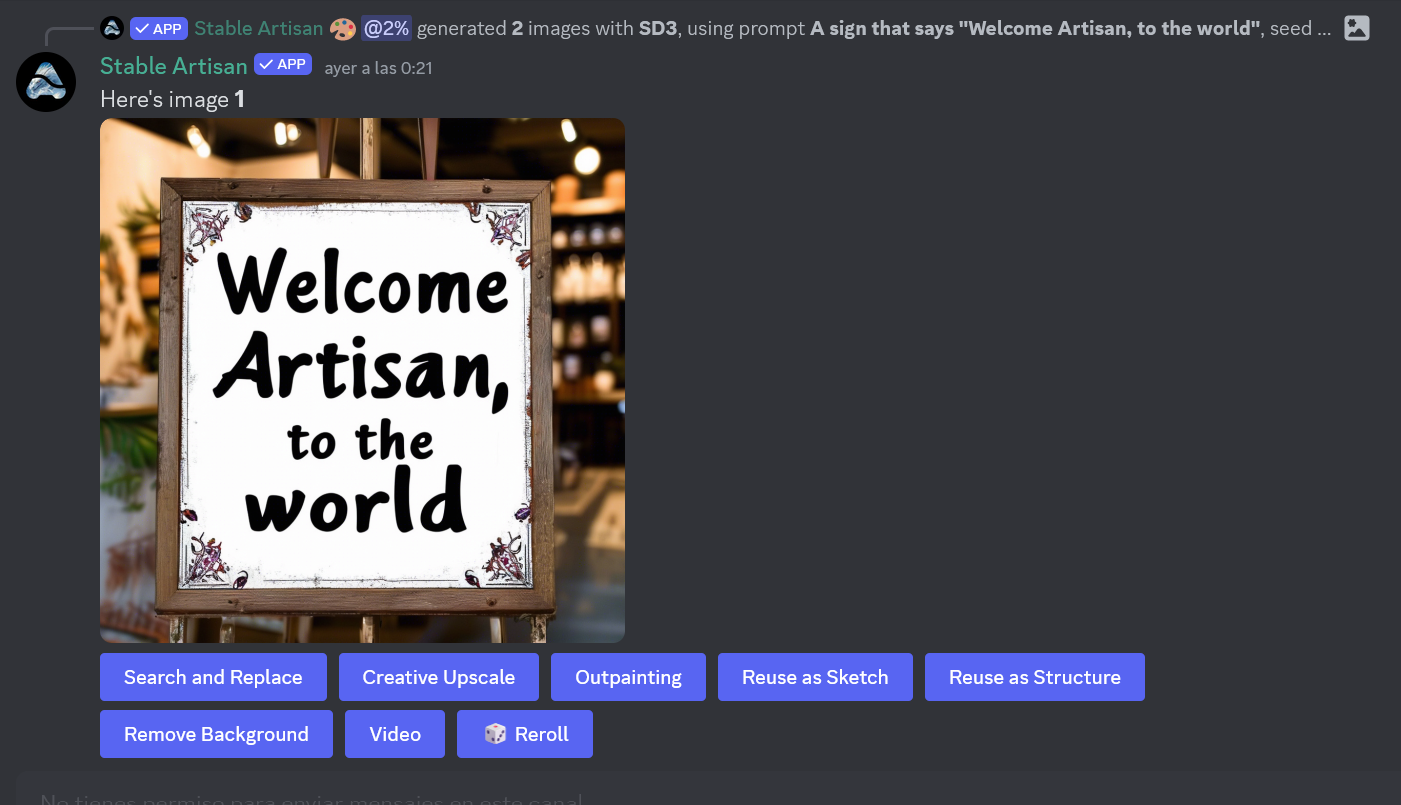
Task: Click the small bot avatar in the reply preview
Action: [x=112, y=28]
